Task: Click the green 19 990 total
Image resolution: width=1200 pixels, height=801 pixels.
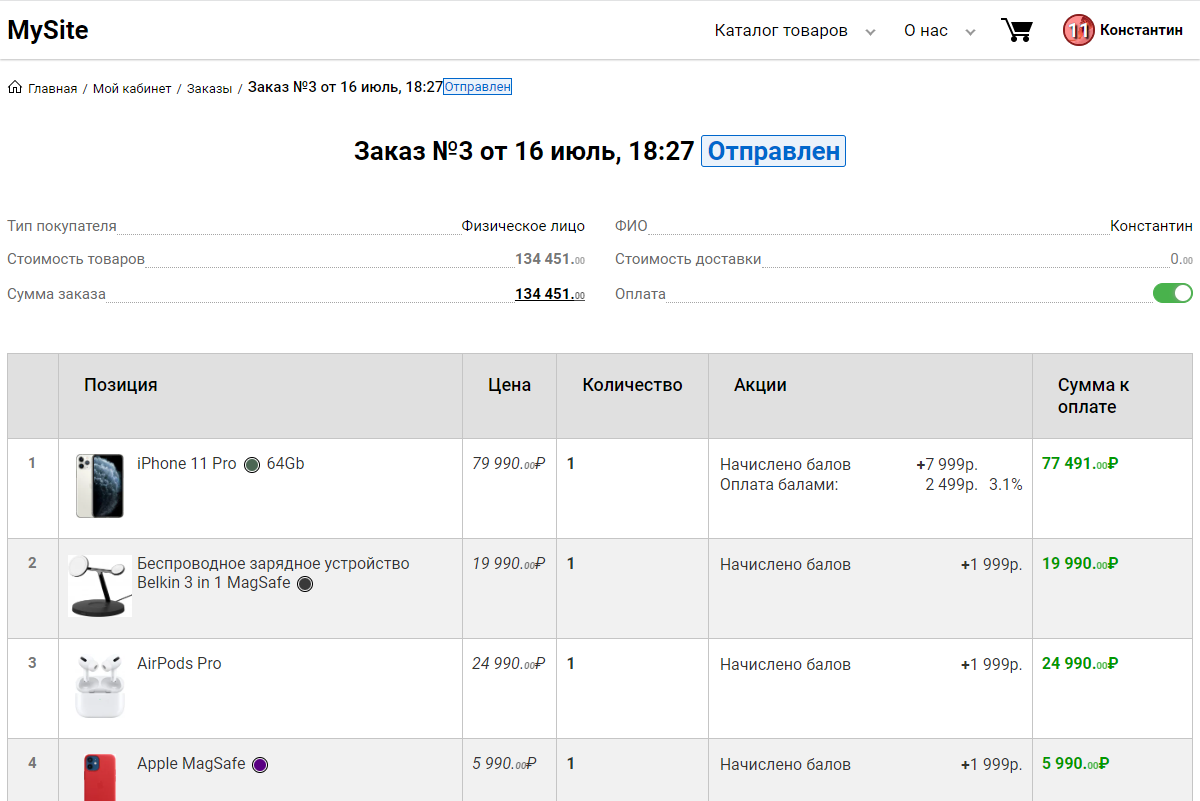Action: point(1080,563)
